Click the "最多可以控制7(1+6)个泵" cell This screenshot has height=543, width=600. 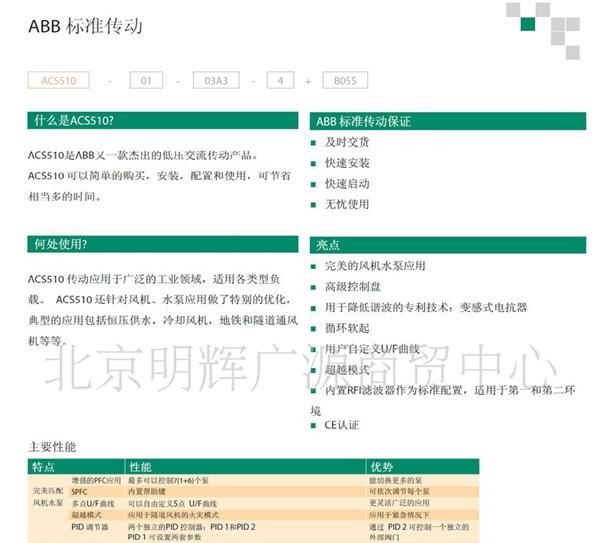(168, 480)
